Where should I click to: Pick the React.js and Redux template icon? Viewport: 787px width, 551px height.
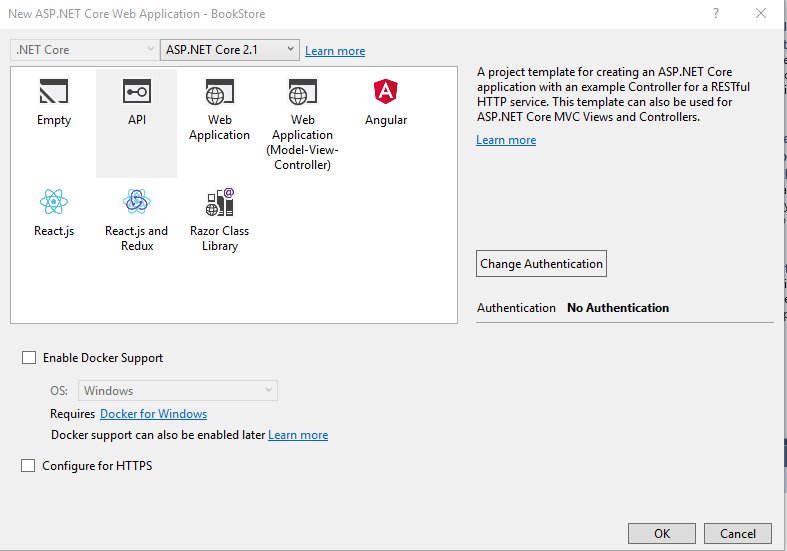click(137, 202)
